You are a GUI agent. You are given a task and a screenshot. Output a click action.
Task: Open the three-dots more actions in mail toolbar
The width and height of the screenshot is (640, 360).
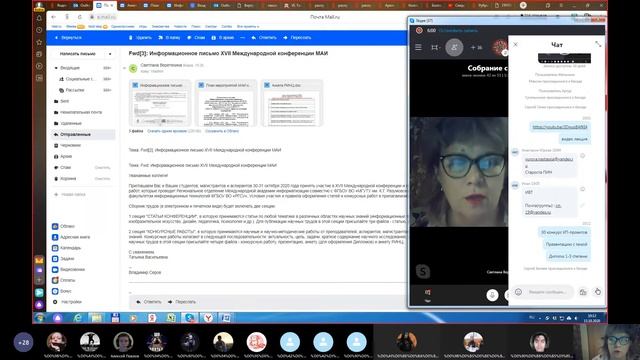tap(242, 38)
